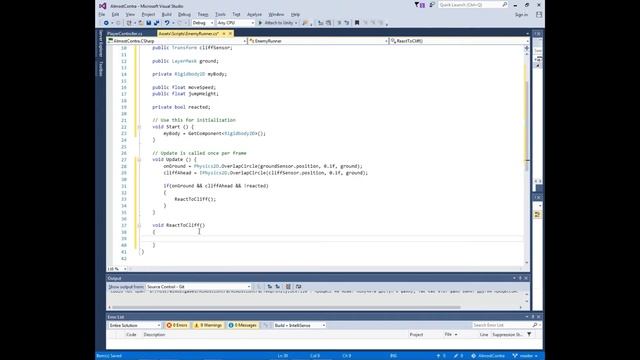640x360 pixels.
Task: Click the Clear All icon in Output toolbar
Action: [288, 287]
